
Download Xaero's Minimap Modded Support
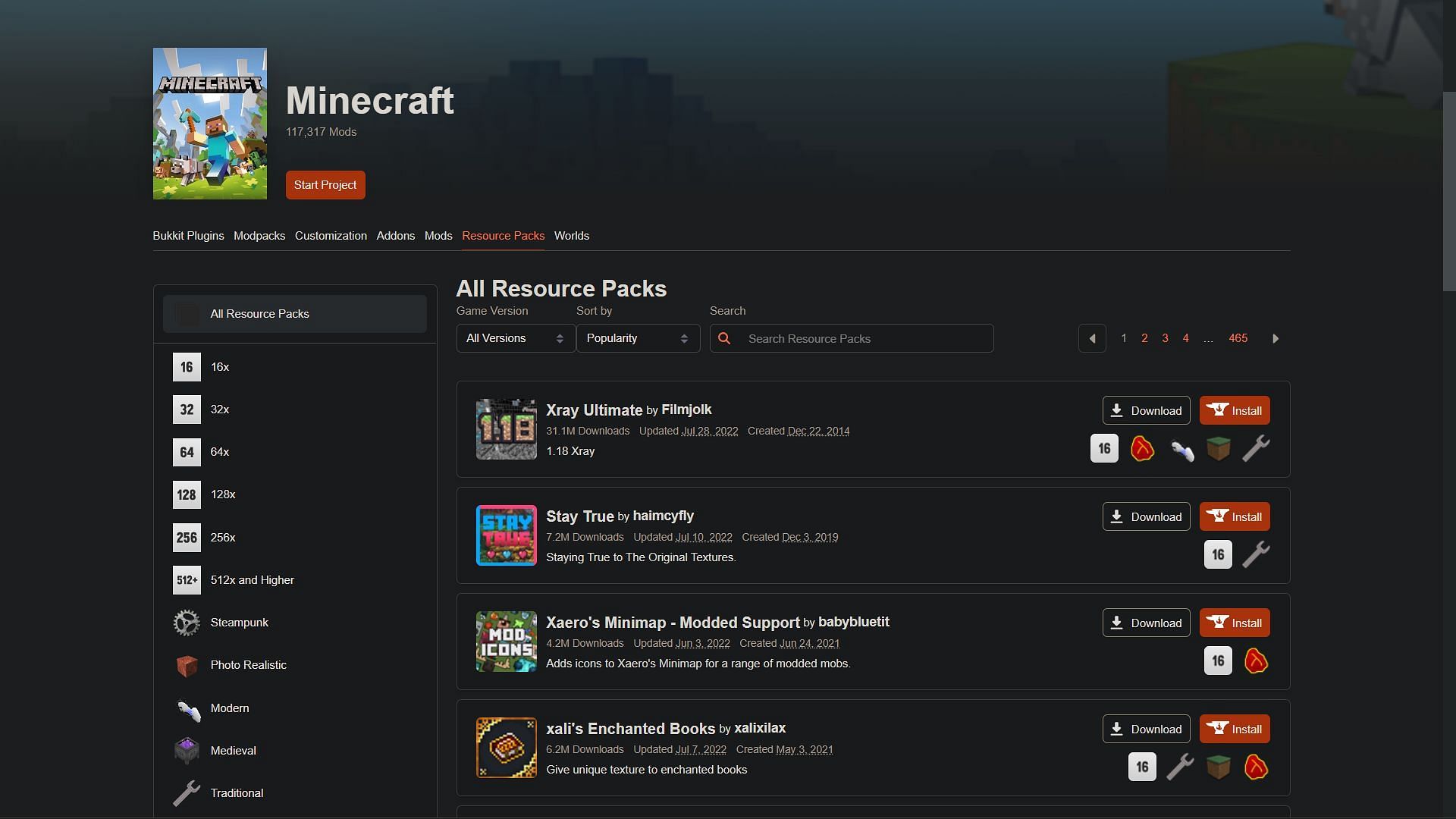[x=1146, y=623]
